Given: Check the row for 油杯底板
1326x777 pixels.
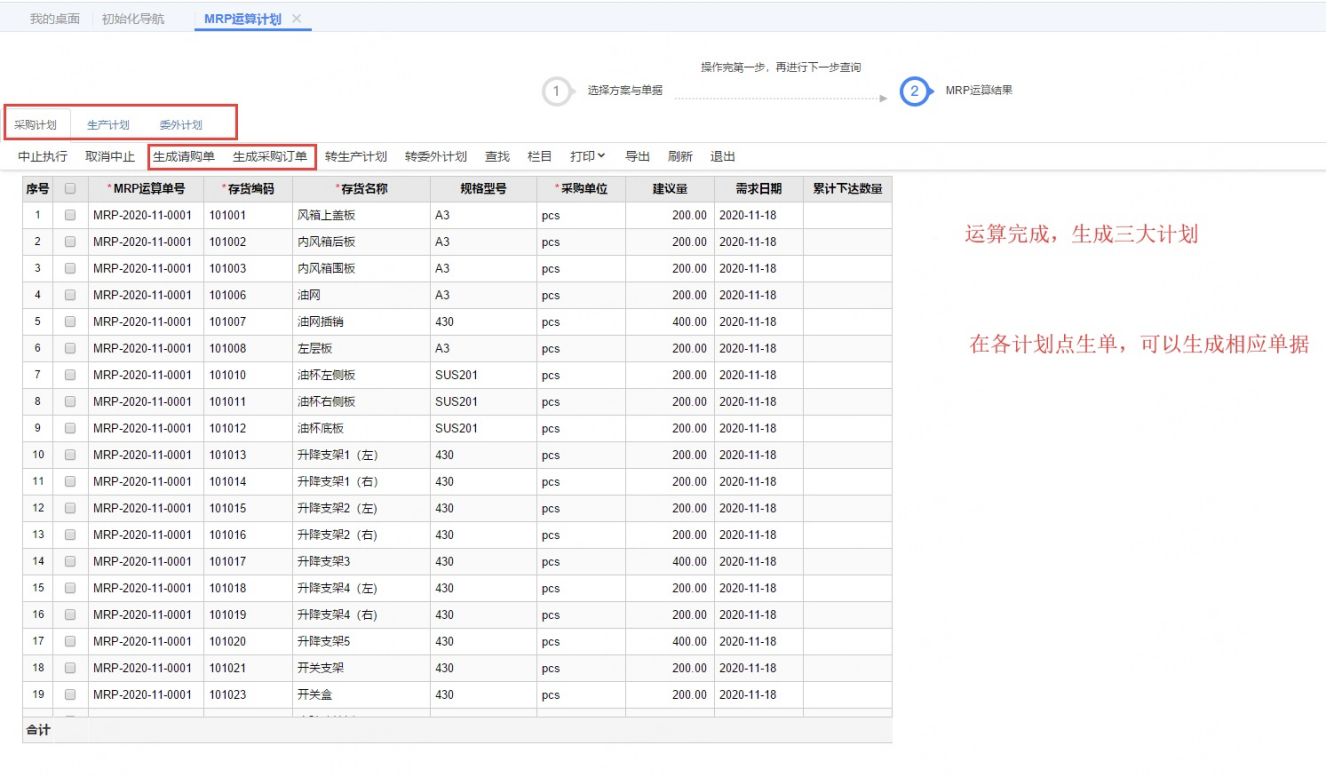Looking at the screenshot, I should click(70, 428).
